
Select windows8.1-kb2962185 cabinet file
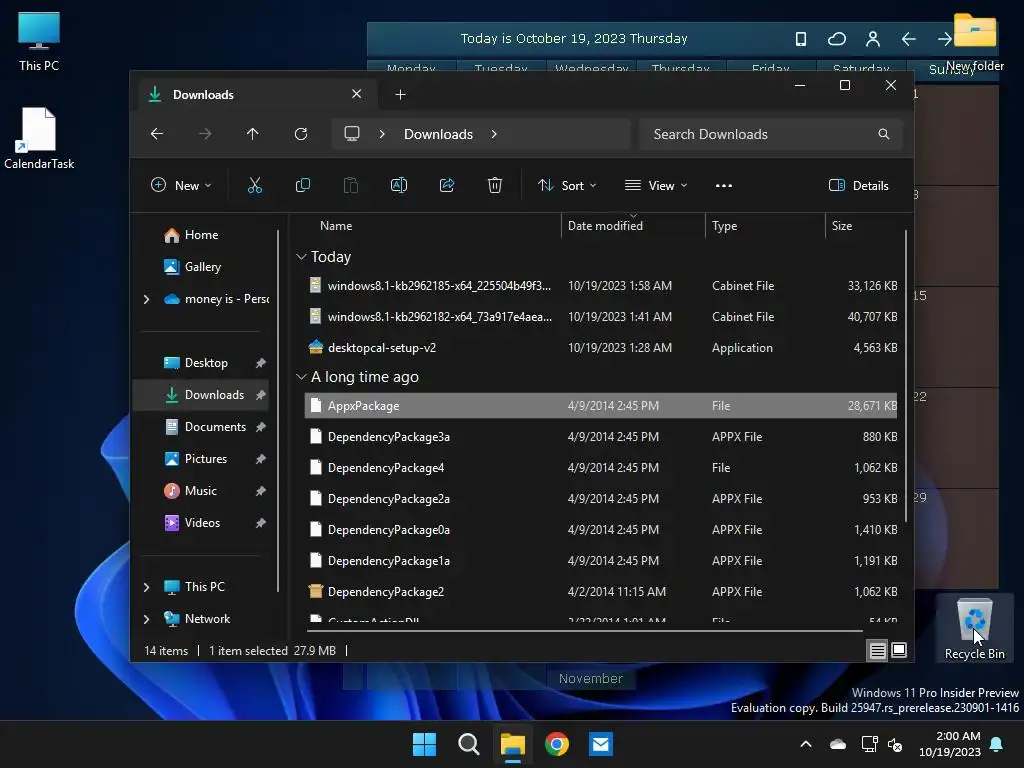tap(601, 286)
